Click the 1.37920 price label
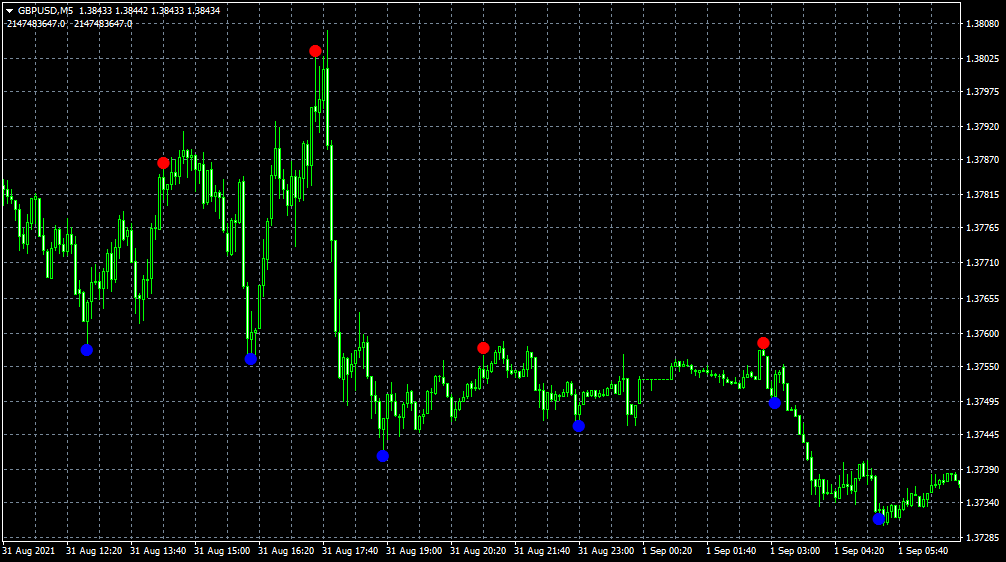1006x562 pixels. tap(982, 126)
